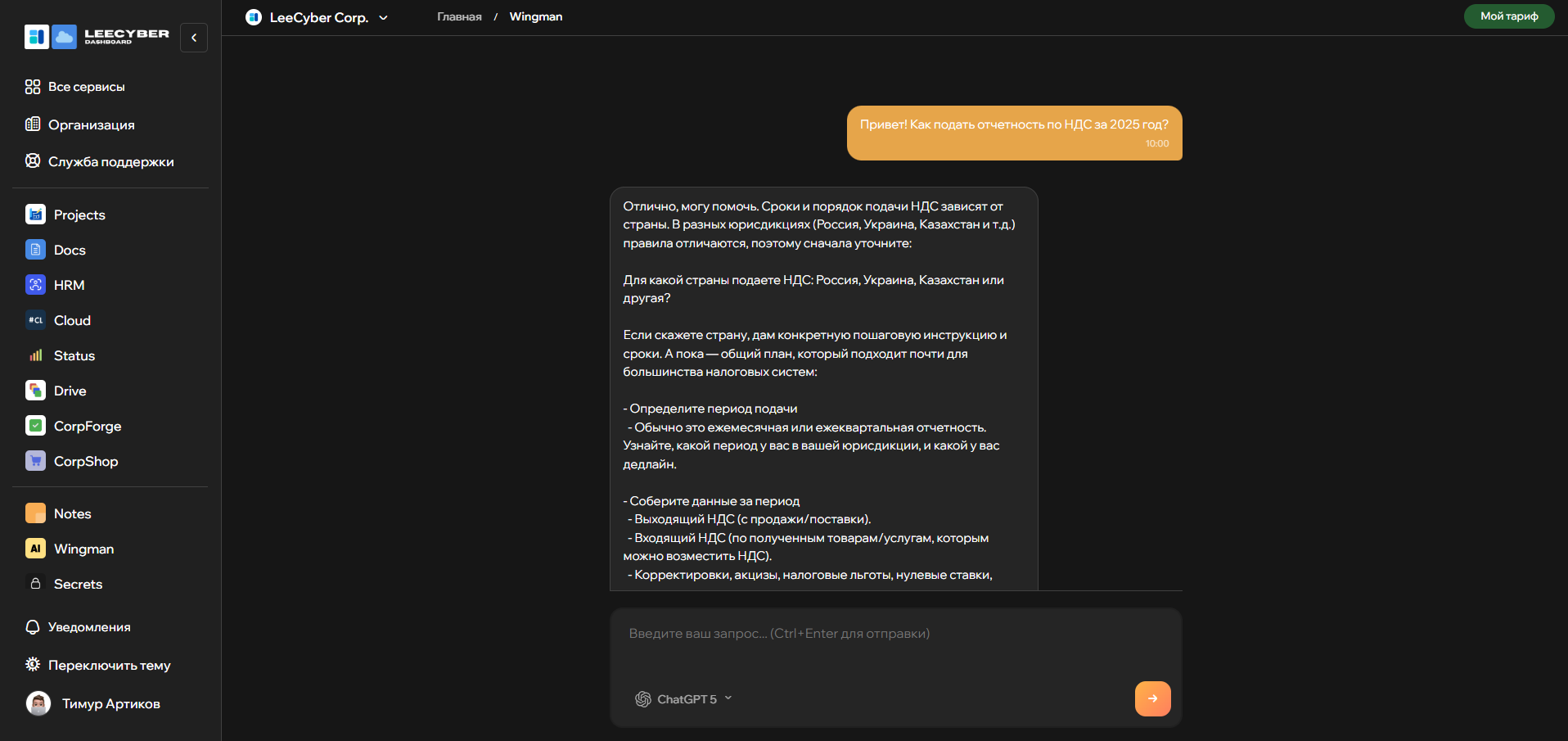Viewport: 1568px width, 741px height.
Task: Open the HRM module icon
Action: [35, 285]
